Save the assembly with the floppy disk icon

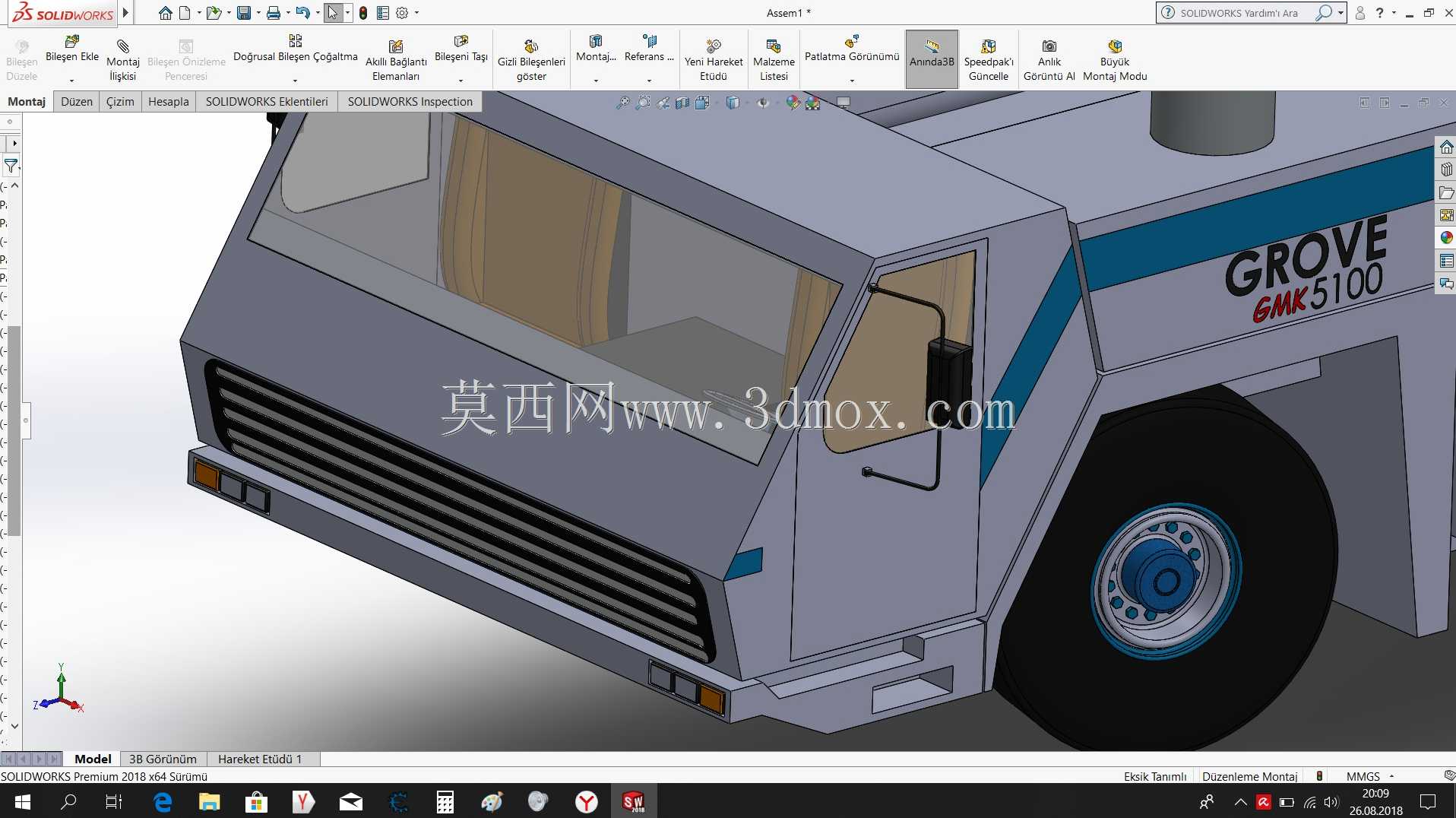(x=244, y=13)
